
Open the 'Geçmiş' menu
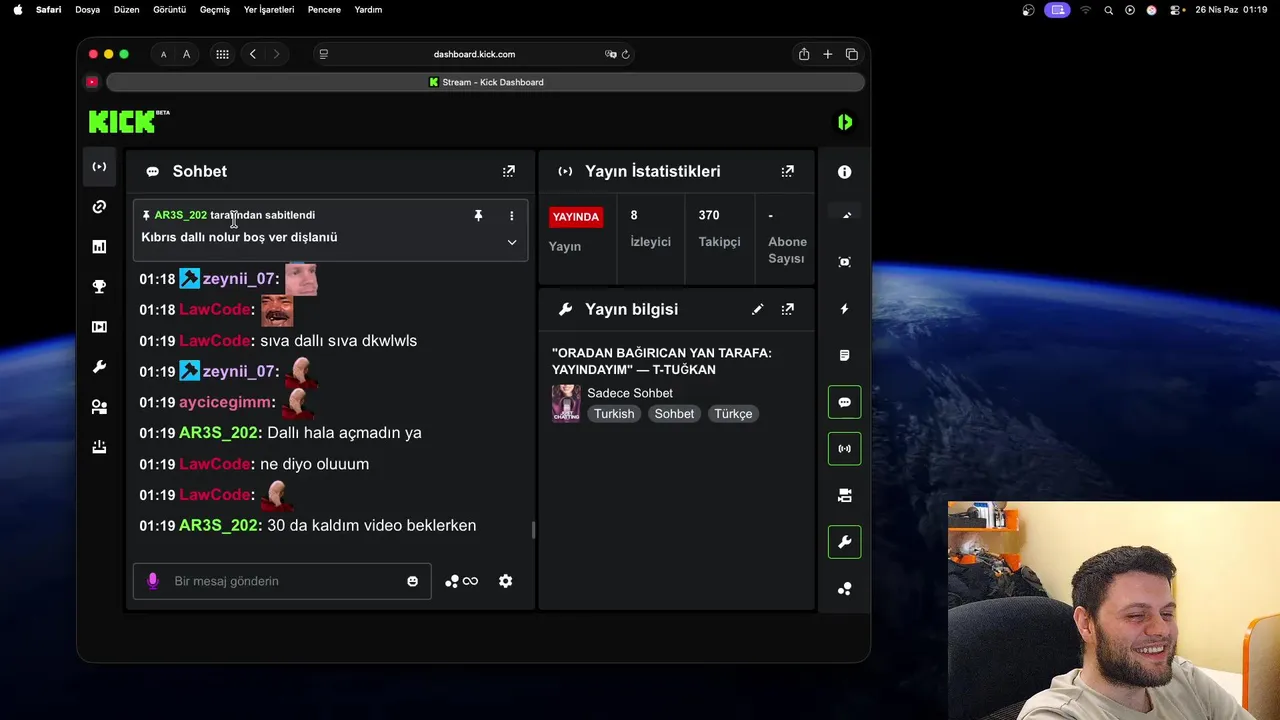point(215,10)
